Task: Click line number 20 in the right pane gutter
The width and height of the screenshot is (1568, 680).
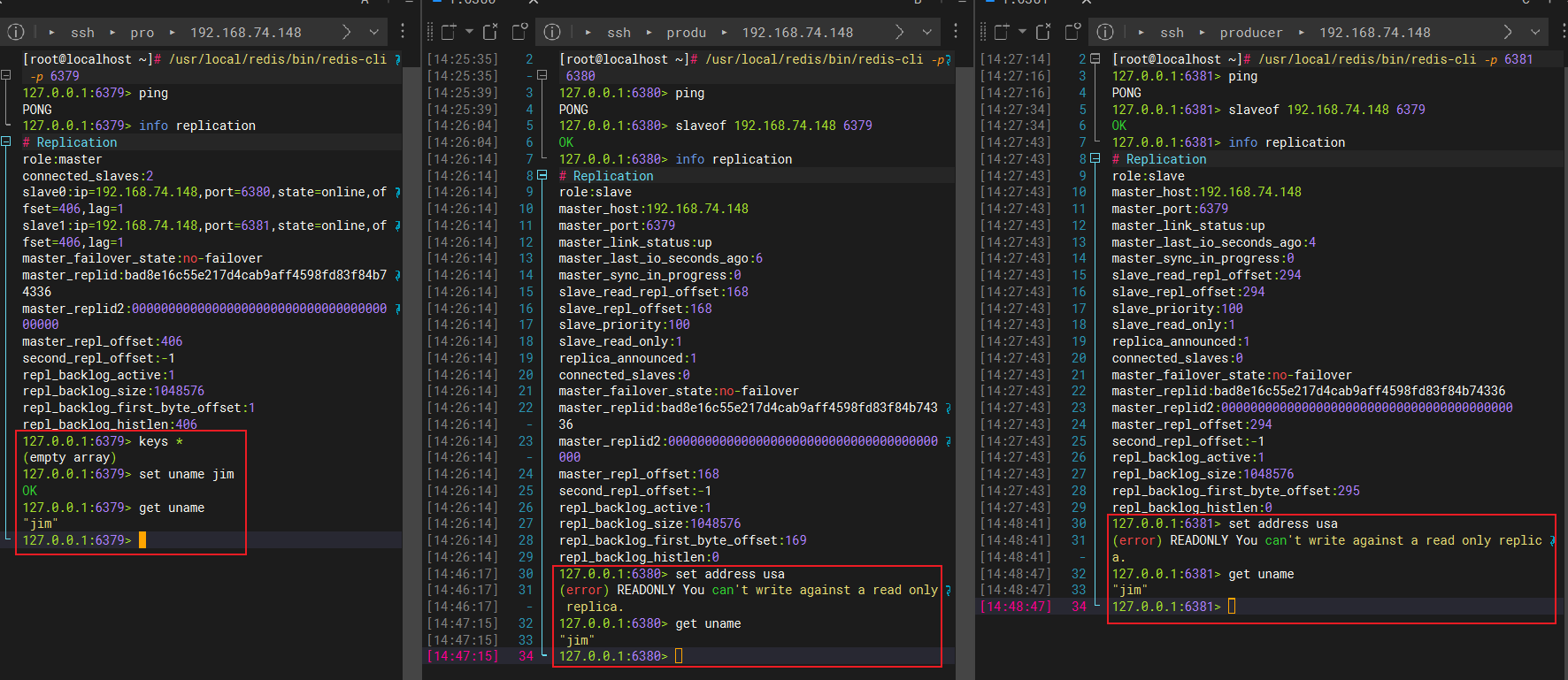Action: (x=1079, y=358)
